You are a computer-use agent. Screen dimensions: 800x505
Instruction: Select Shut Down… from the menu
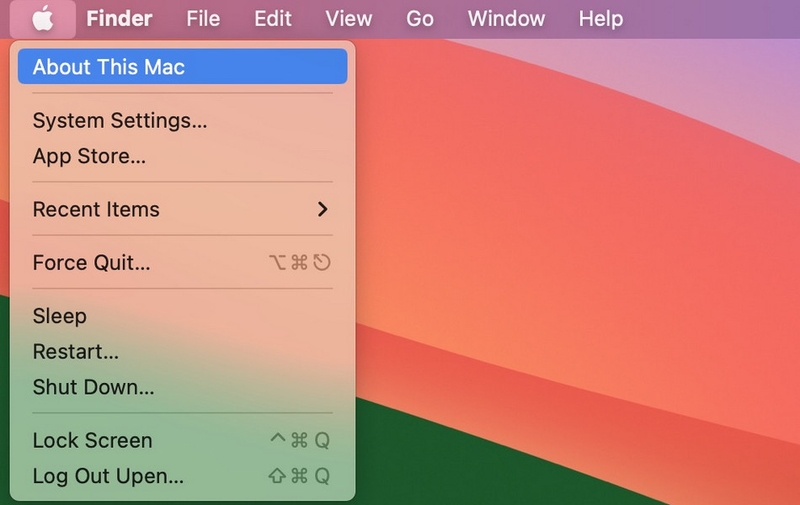click(x=183, y=387)
